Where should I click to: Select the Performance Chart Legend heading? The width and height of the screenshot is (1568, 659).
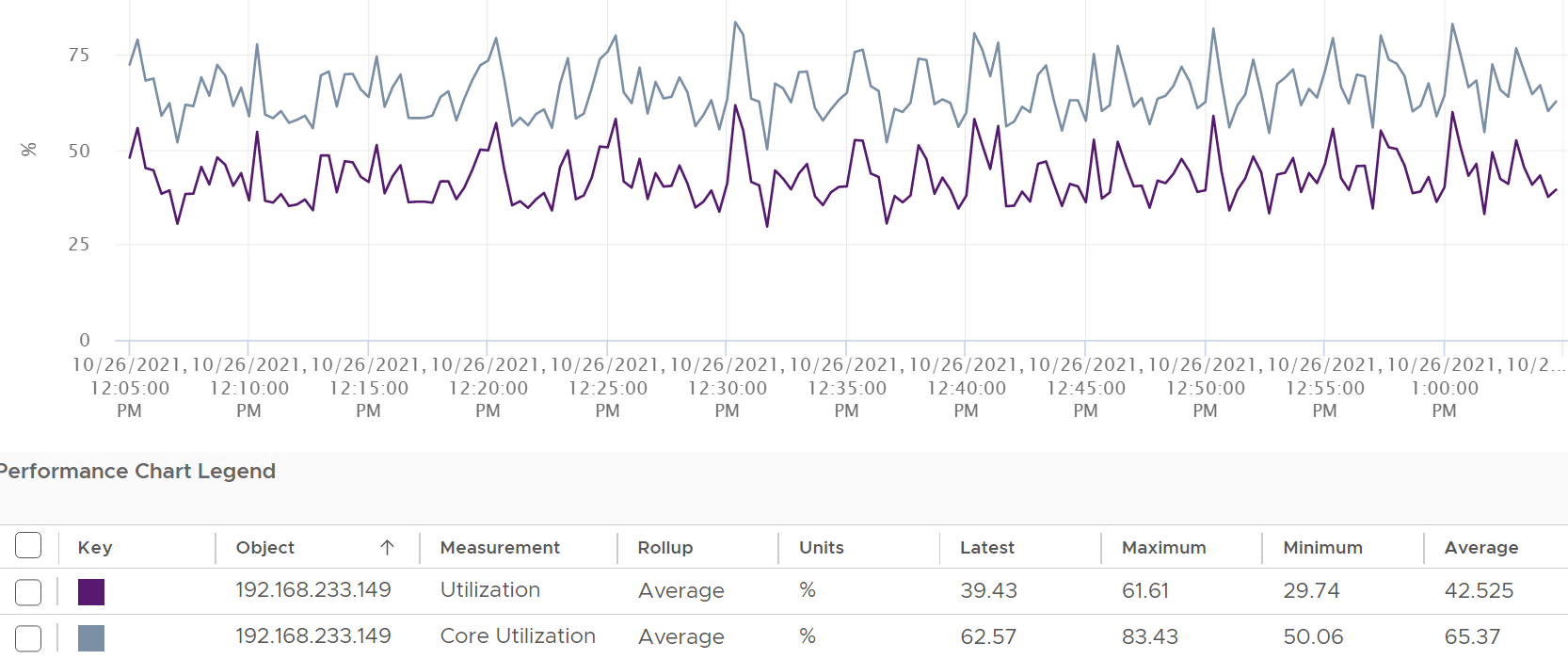click(136, 471)
